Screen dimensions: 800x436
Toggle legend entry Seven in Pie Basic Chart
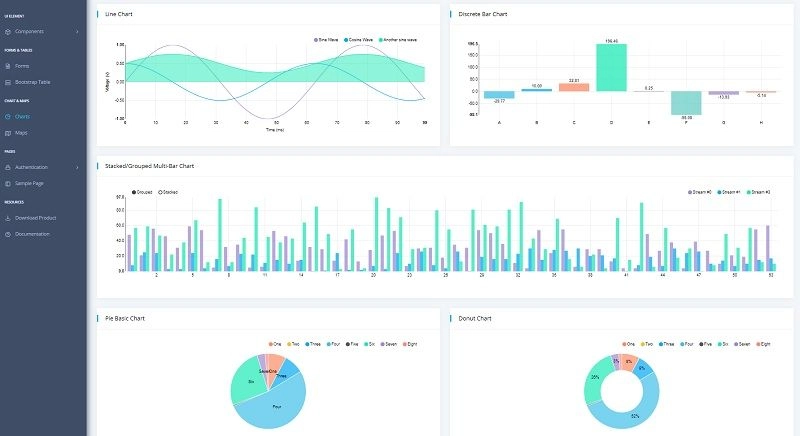(389, 344)
